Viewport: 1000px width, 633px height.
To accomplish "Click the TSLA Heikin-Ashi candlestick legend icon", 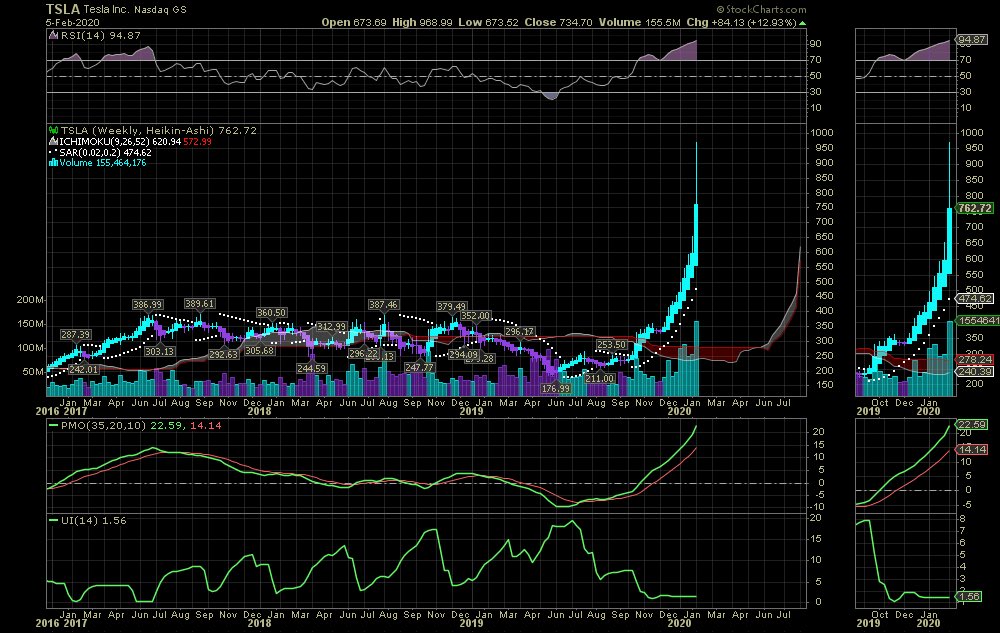I will (54, 130).
